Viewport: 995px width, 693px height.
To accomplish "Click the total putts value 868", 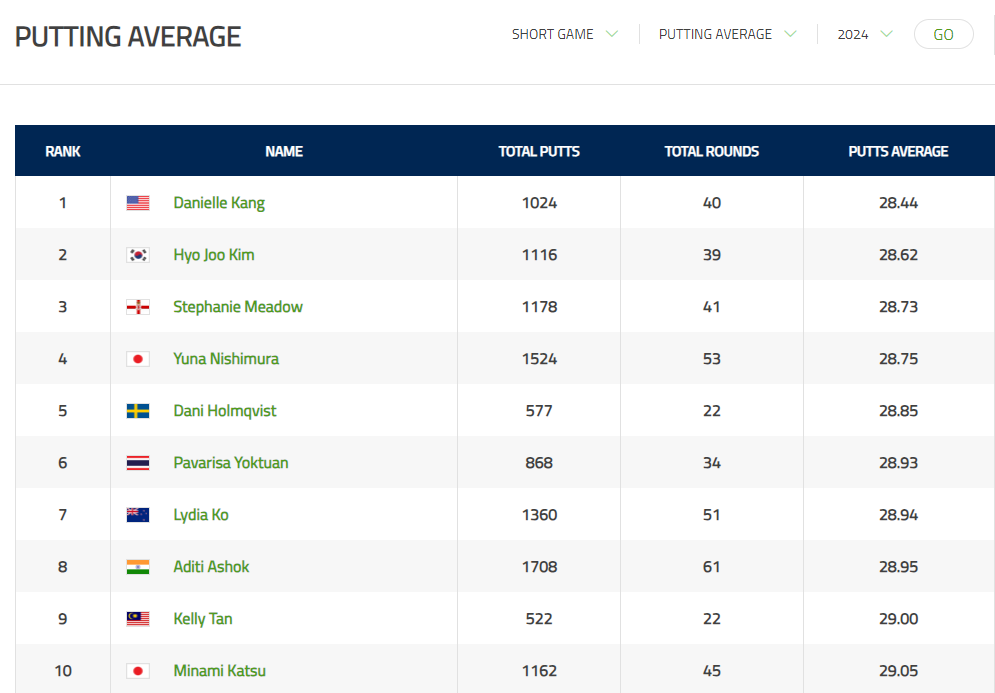I will (x=539, y=463).
